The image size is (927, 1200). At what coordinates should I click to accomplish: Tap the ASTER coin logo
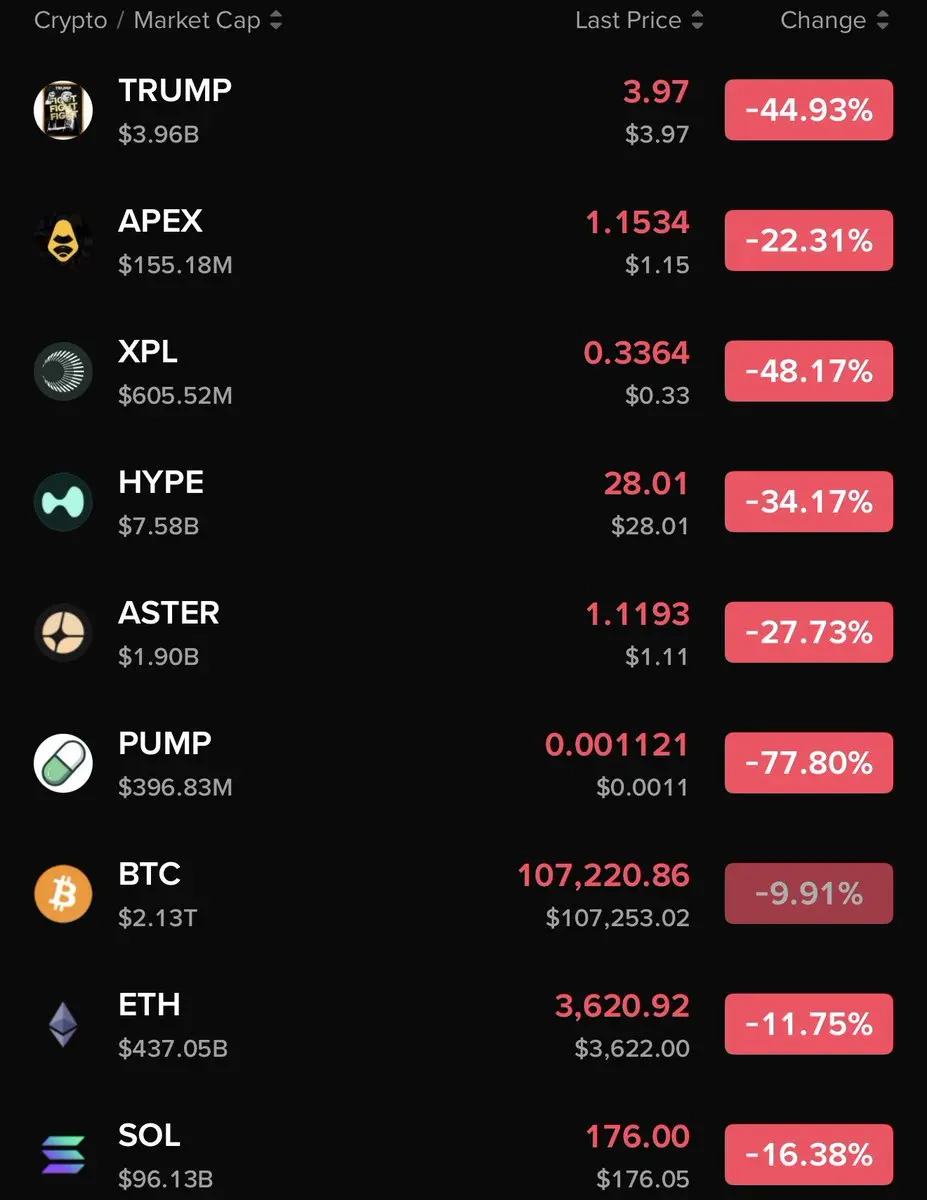tap(63, 633)
